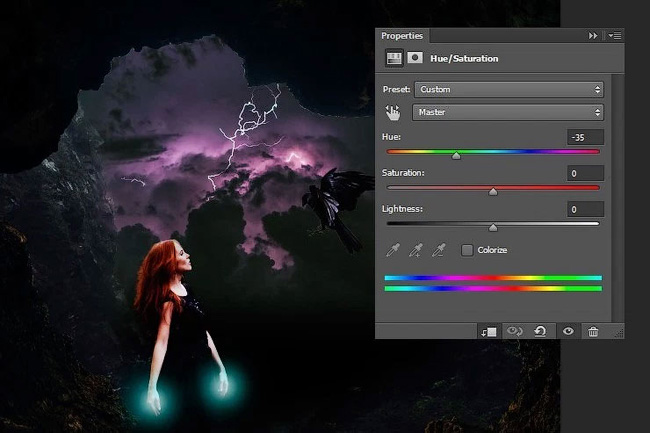Screen dimensions: 650x433
Task: Clip adjustment to the layer below
Action: (x=489, y=331)
